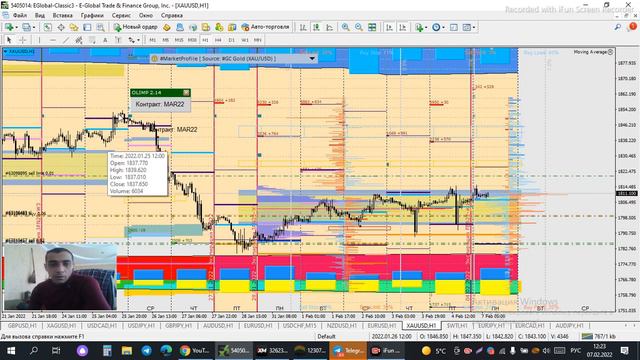Toggle the Terminal panel icon

point(87,27)
